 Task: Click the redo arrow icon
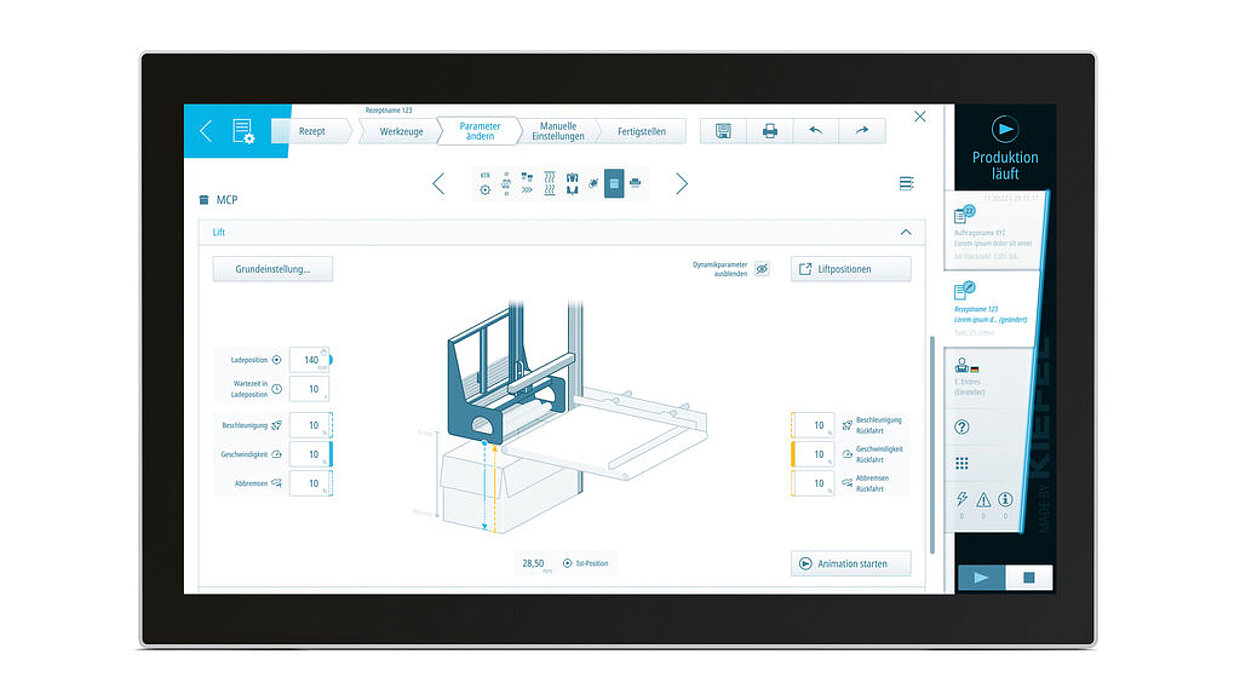(862, 131)
